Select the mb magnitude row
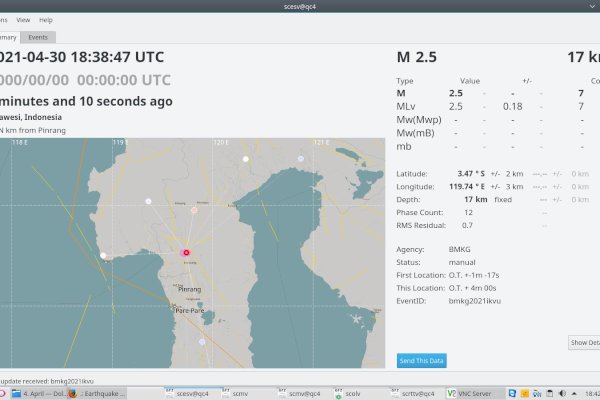600x400 pixels. (x=496, y=147)
